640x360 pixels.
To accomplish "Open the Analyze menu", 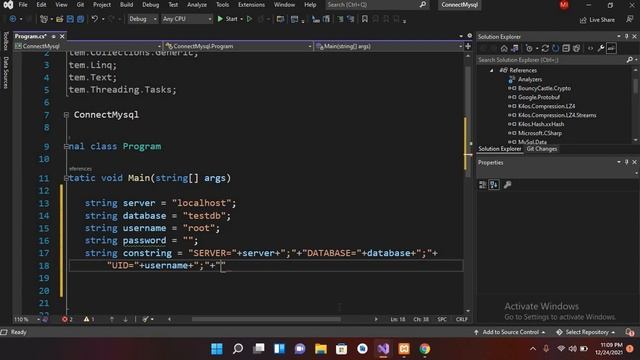I will click(x=197, y=4).
